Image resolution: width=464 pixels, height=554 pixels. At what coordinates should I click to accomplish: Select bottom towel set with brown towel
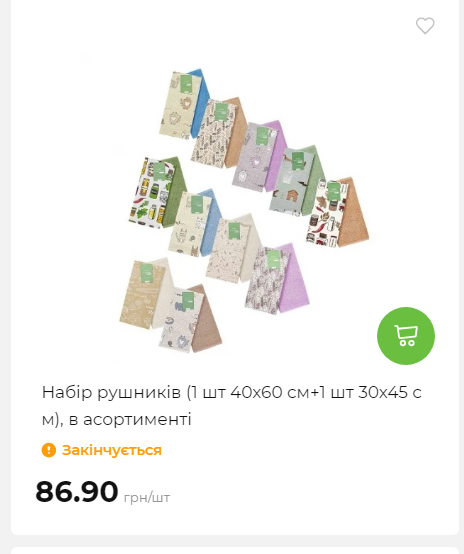pos(190,319)
